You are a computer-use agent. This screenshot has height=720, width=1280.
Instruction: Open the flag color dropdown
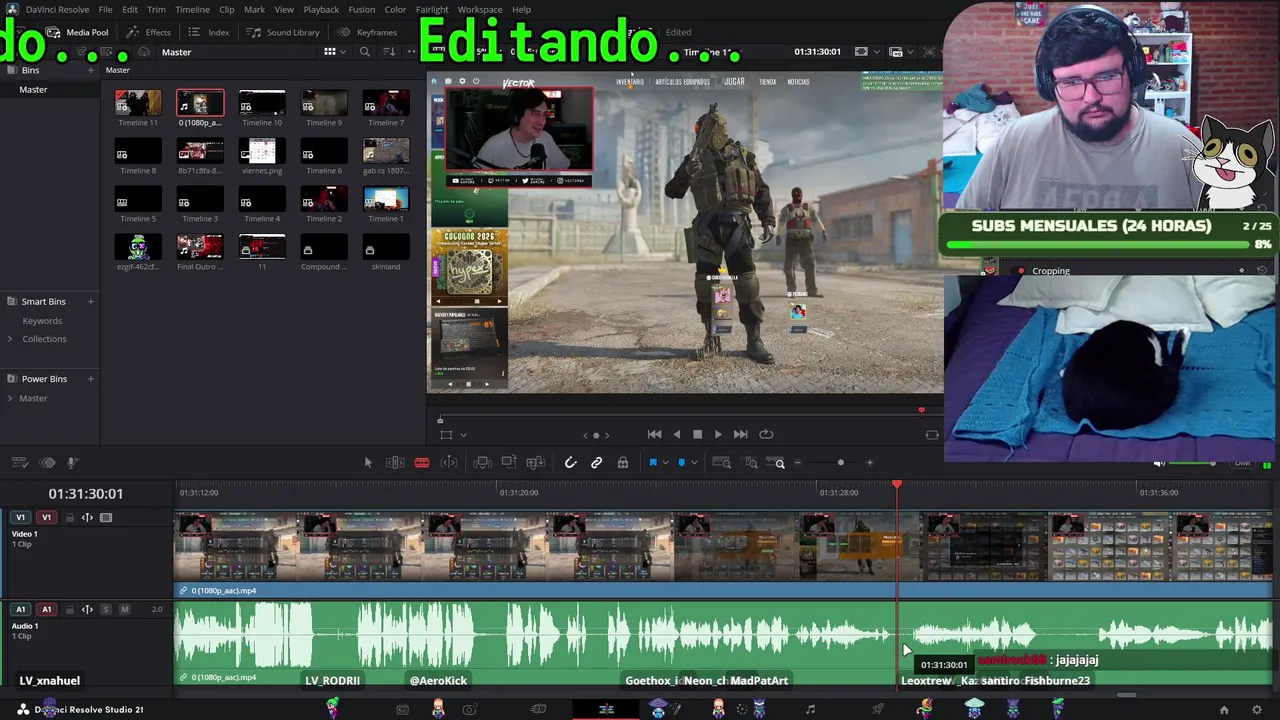[665, 463]
